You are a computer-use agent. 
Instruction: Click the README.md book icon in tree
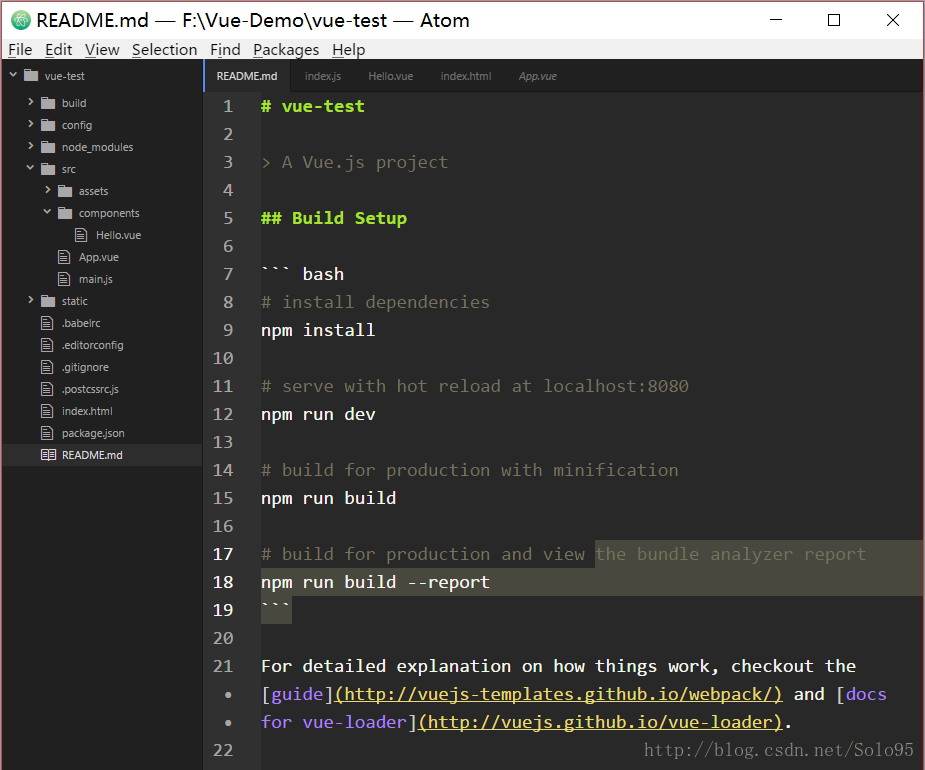click(x=48, y=455)
